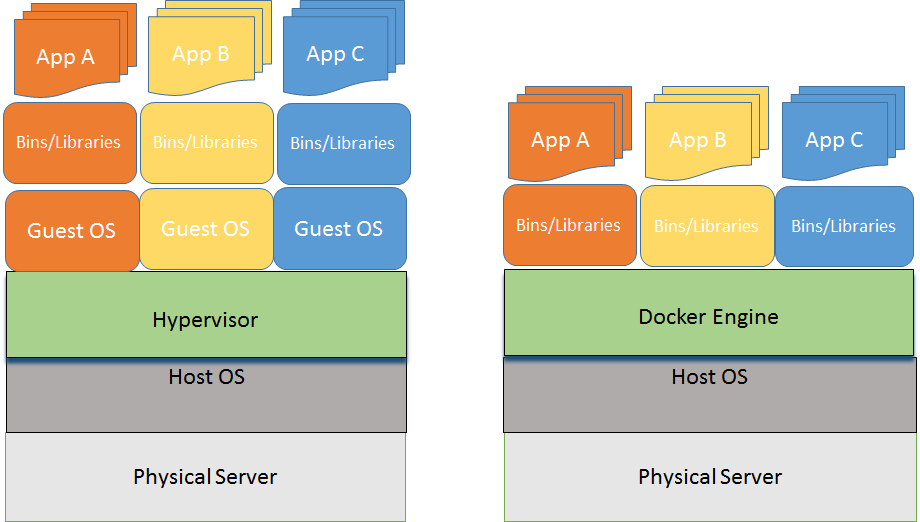Image resolution: width=920 pixels, height=522 pixels.
Task: Select the orange Bins/Libraries box above Docker Engine
Action: point(570,225)
